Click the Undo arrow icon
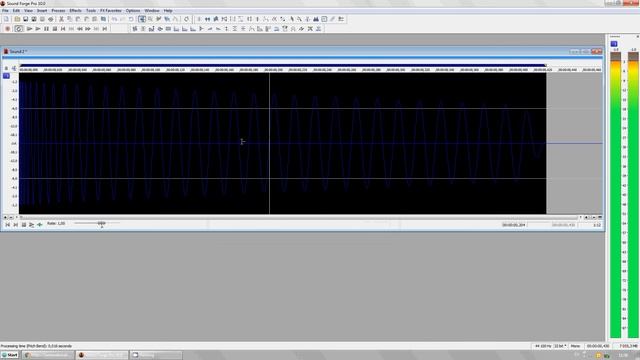Viewport: 640px width, 360px height. pyautogui.click(x=115, y=19)
